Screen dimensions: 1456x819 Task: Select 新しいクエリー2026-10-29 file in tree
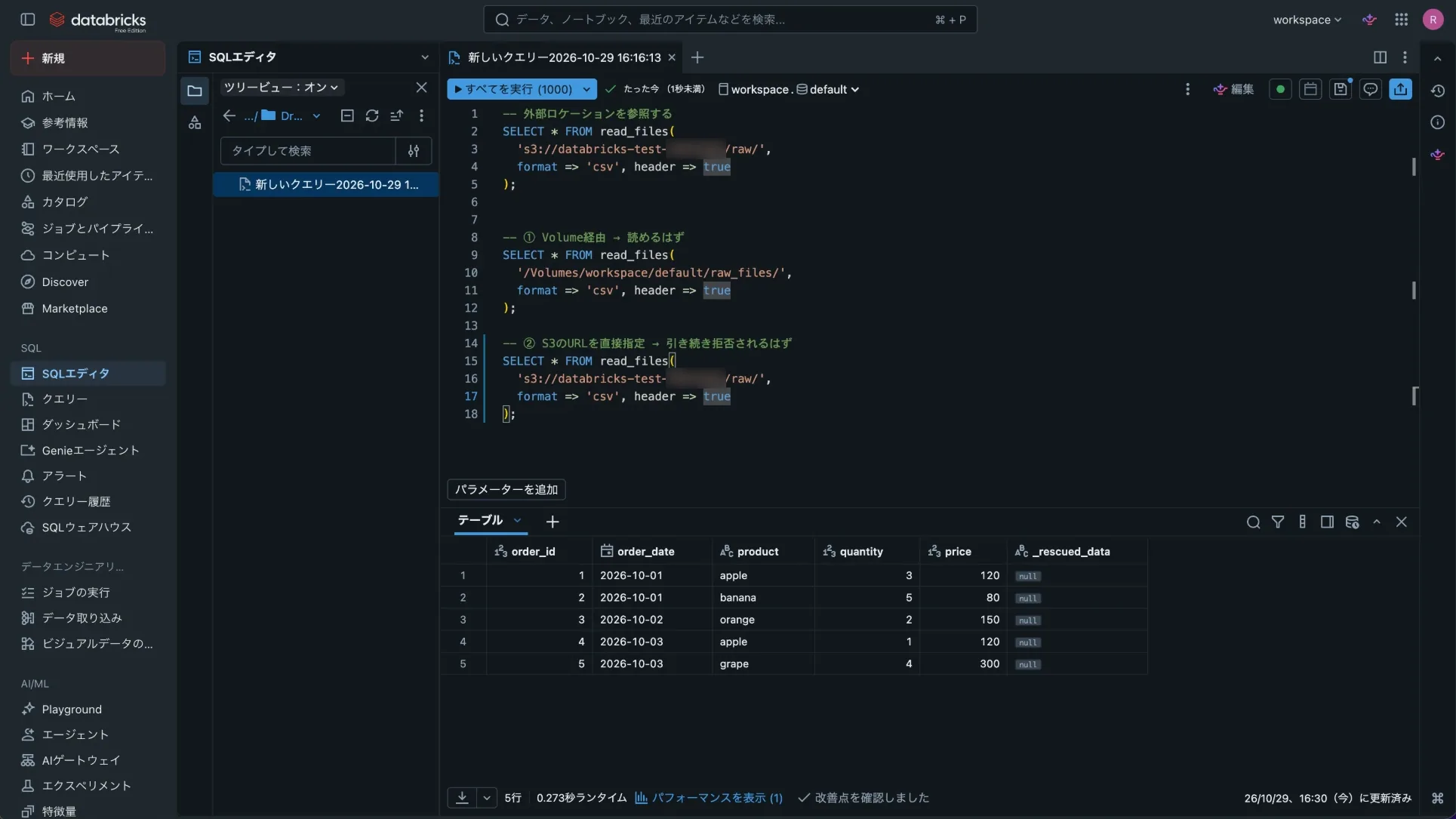click(x=326, y=184)
